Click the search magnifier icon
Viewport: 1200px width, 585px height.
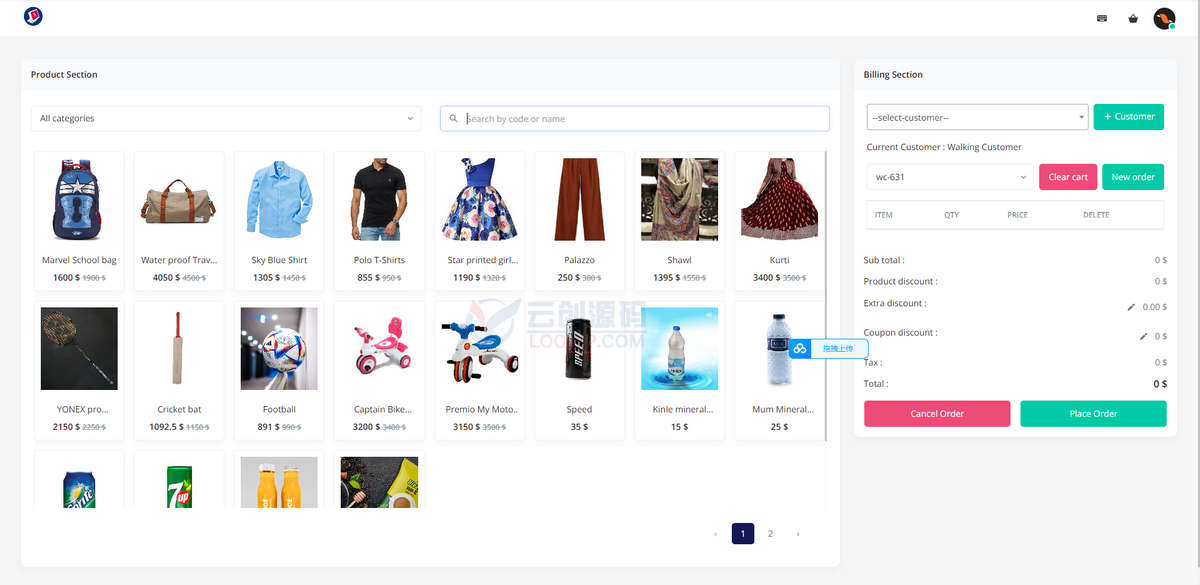pos(454,118)
